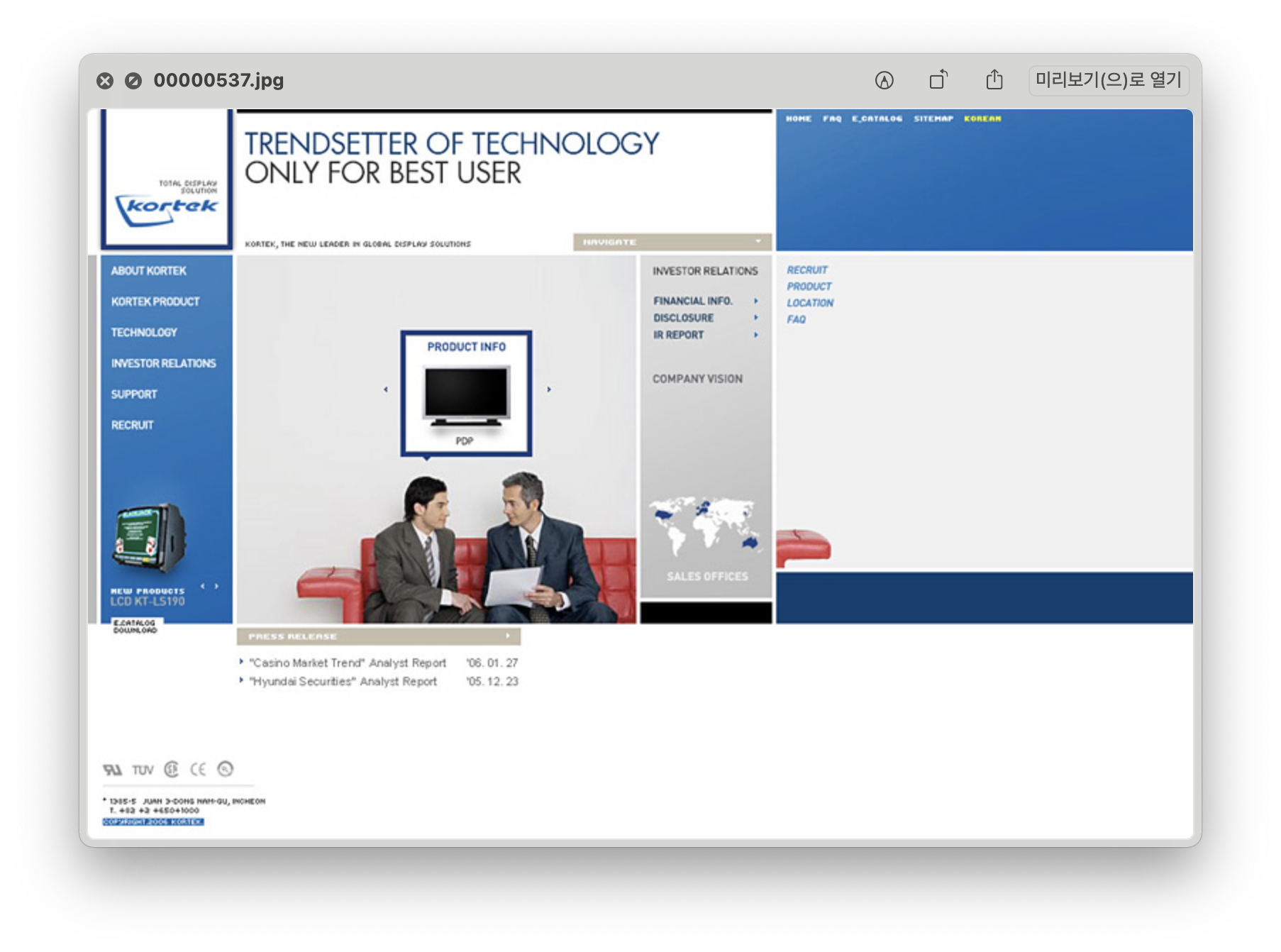Open the IR REPORT link

coord(678,335)
